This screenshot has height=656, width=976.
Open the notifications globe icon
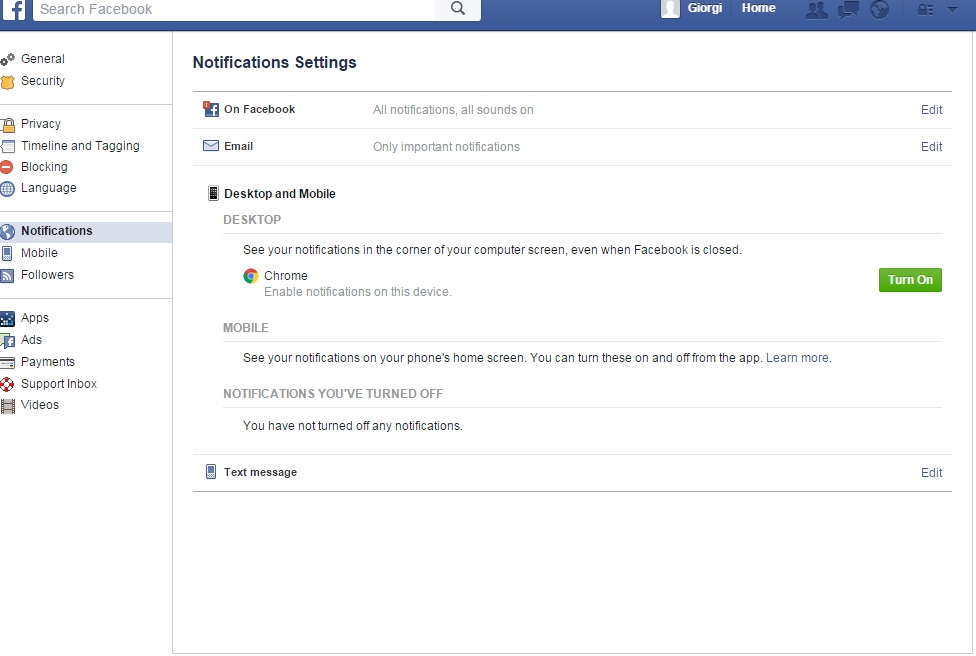879,10
